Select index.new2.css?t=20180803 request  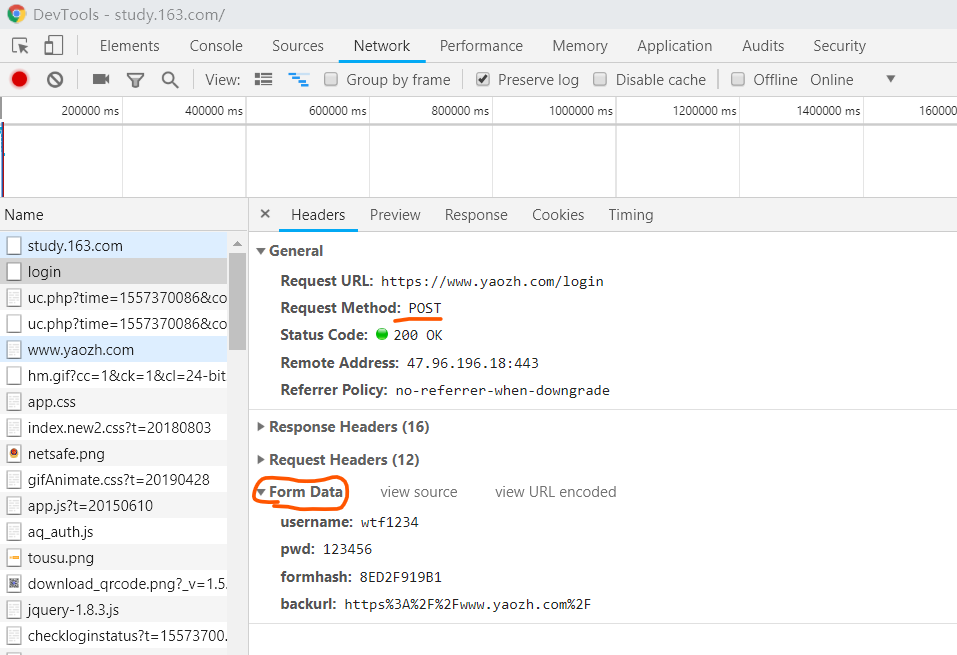(114, 427)
